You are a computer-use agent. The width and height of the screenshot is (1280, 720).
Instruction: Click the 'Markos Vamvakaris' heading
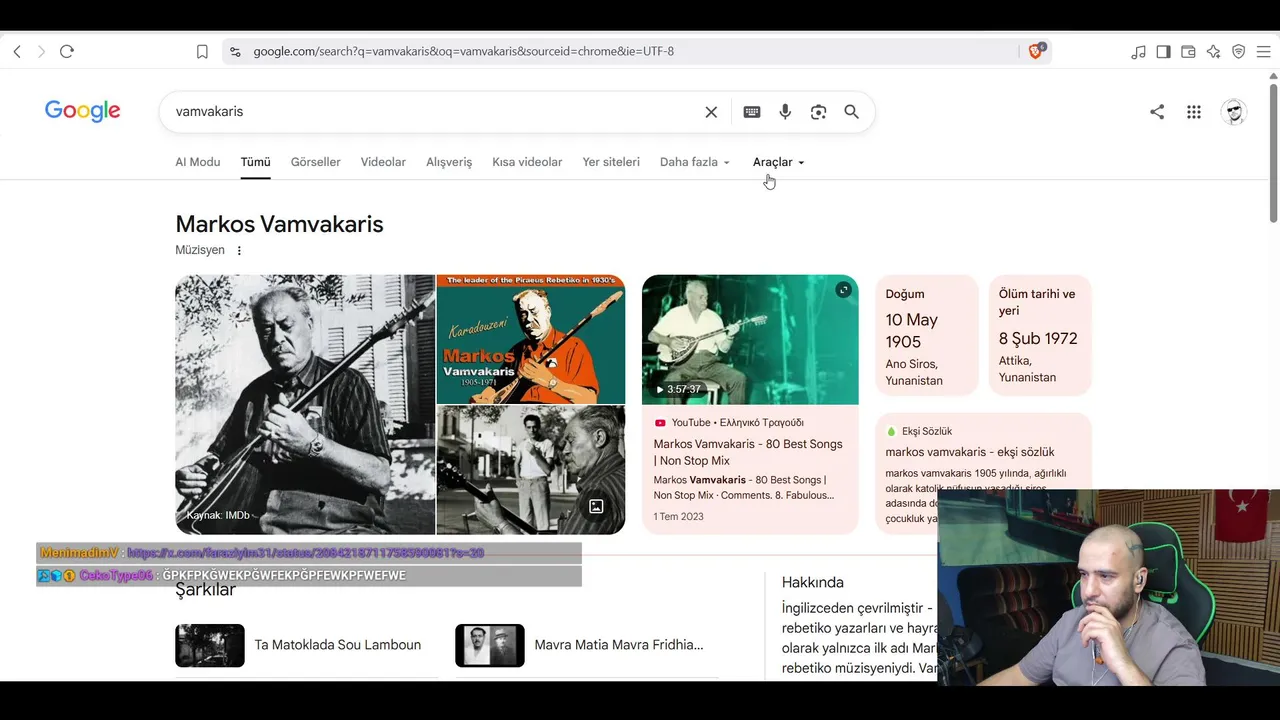(279, 224)
